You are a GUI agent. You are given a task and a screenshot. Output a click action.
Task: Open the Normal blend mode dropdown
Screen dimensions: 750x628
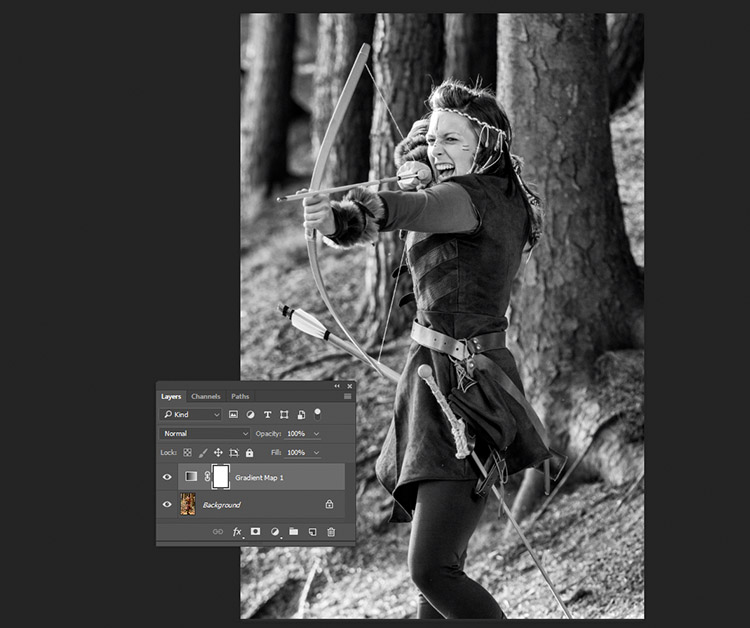[205, 434]
